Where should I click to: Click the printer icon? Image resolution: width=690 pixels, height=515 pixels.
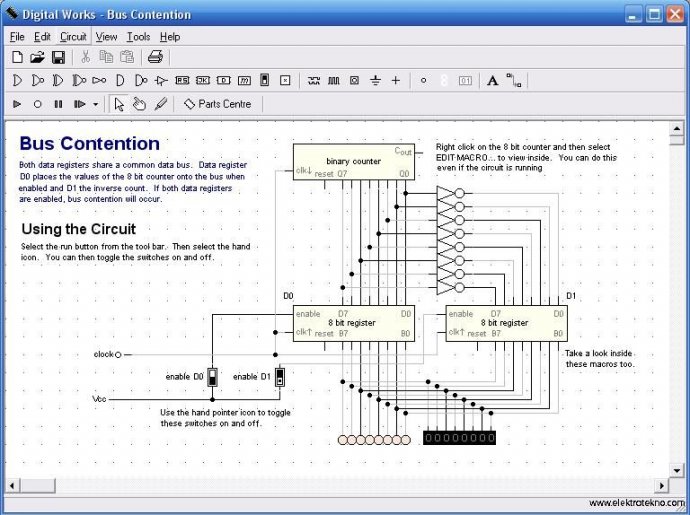[155, 57]
